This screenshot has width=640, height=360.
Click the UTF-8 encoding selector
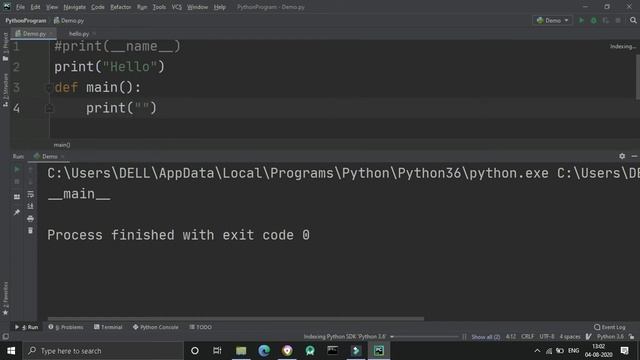point(547,337)
